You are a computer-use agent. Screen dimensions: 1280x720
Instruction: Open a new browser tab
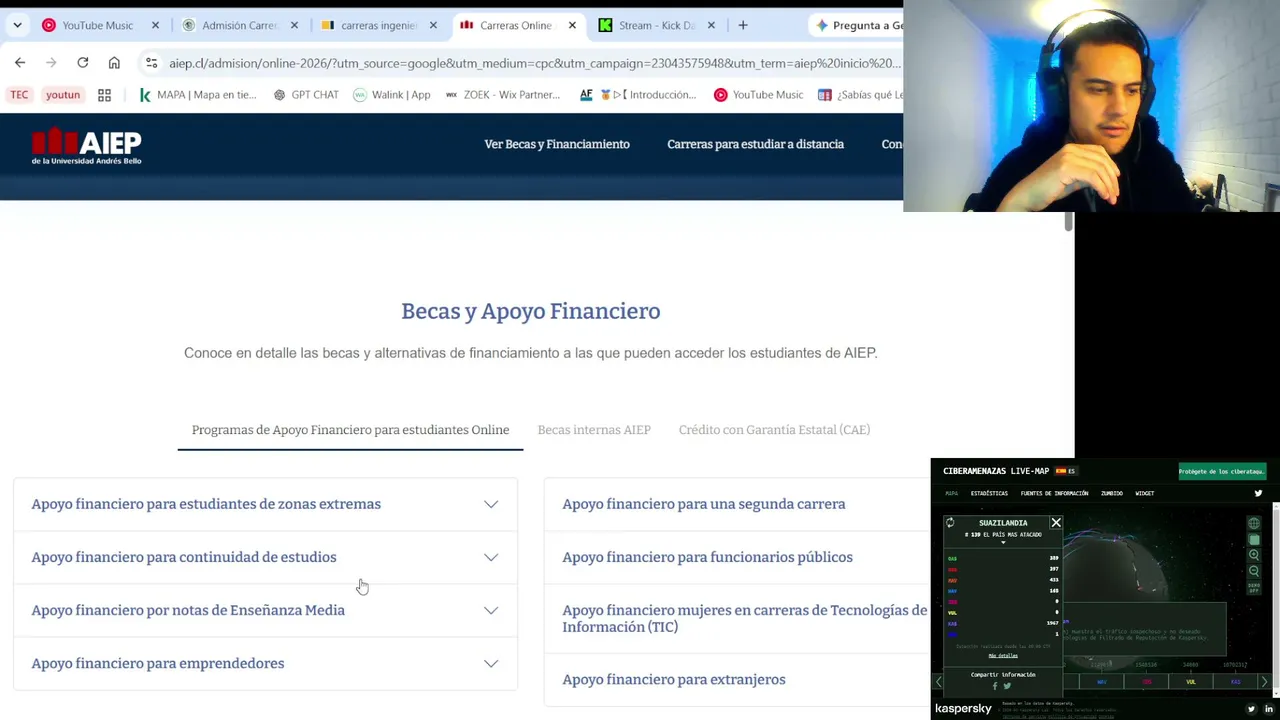click(x=742, y=25)
